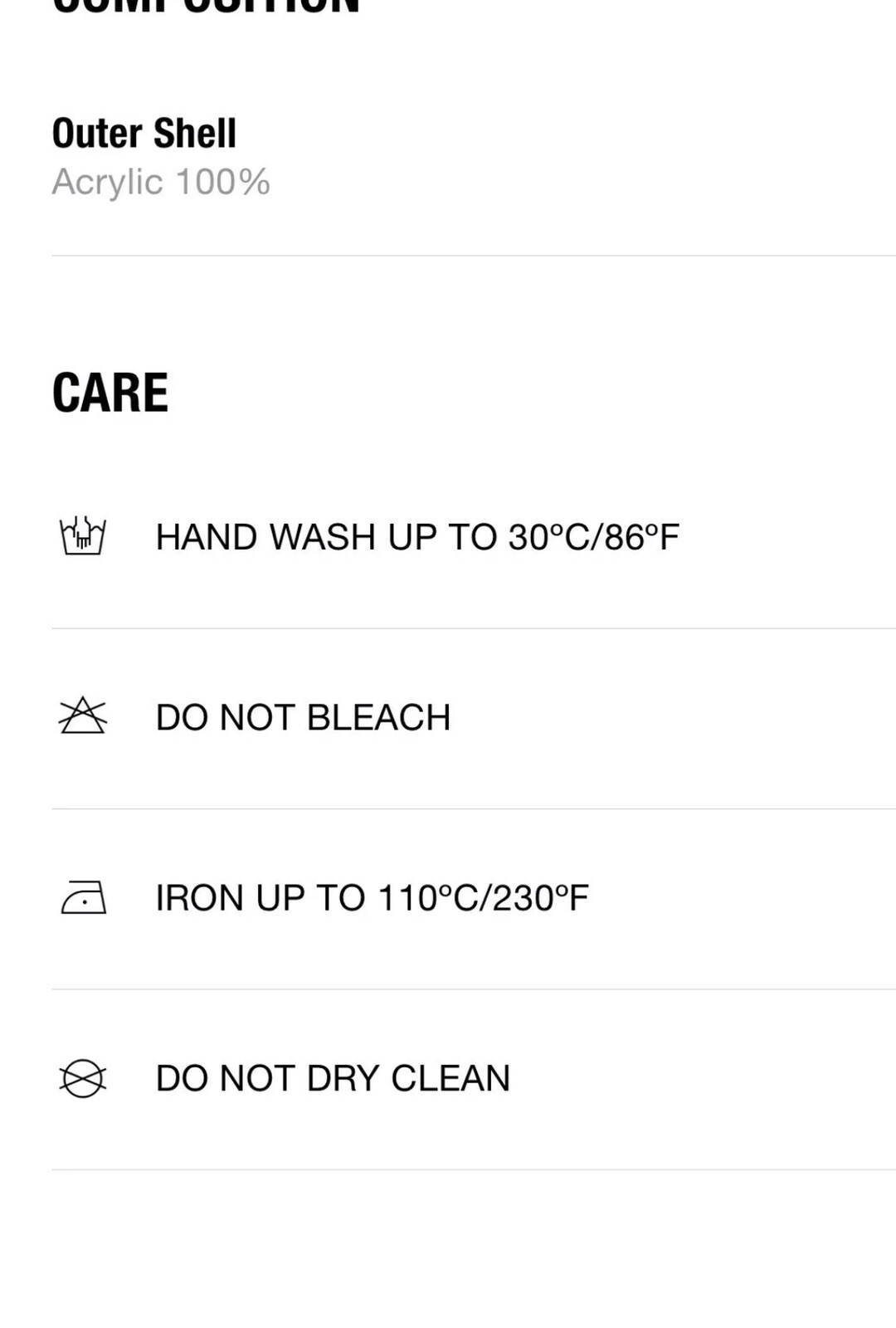Select the HAND WASH UP TO 30°C/86°F text

pos(417,537)
